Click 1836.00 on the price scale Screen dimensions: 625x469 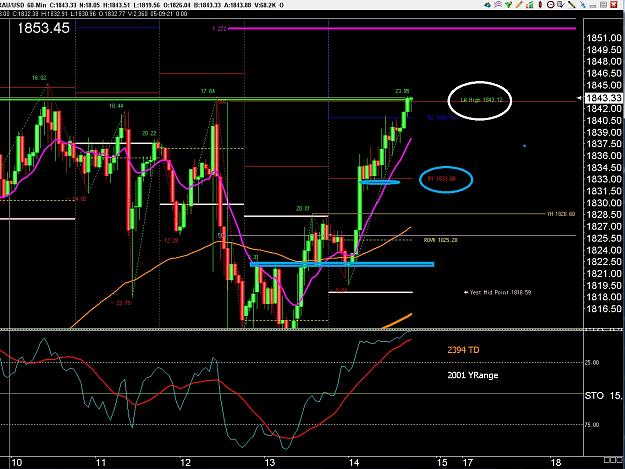coord(604,156)
